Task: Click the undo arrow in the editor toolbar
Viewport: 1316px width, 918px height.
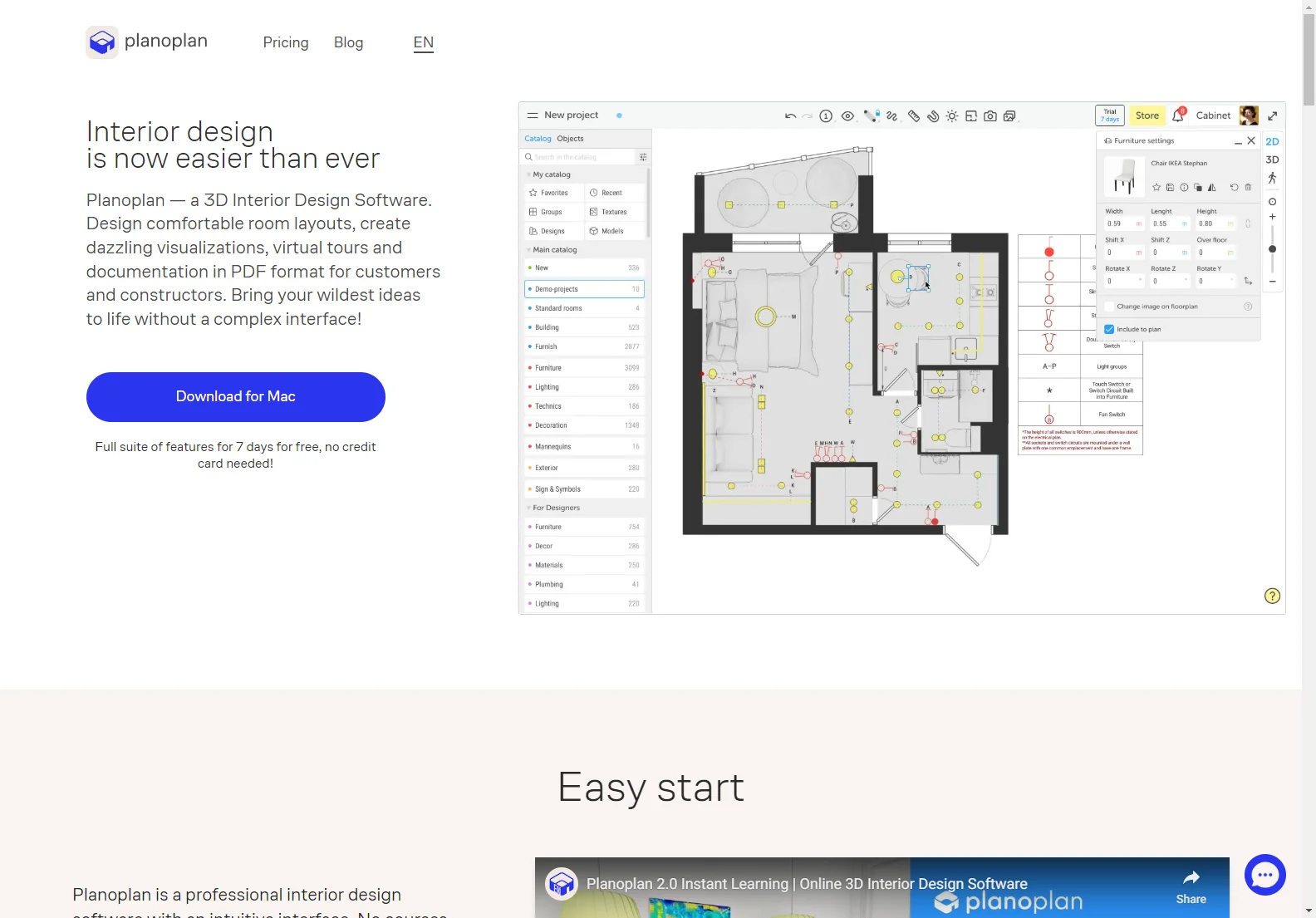Action: (x=790, y=116)
